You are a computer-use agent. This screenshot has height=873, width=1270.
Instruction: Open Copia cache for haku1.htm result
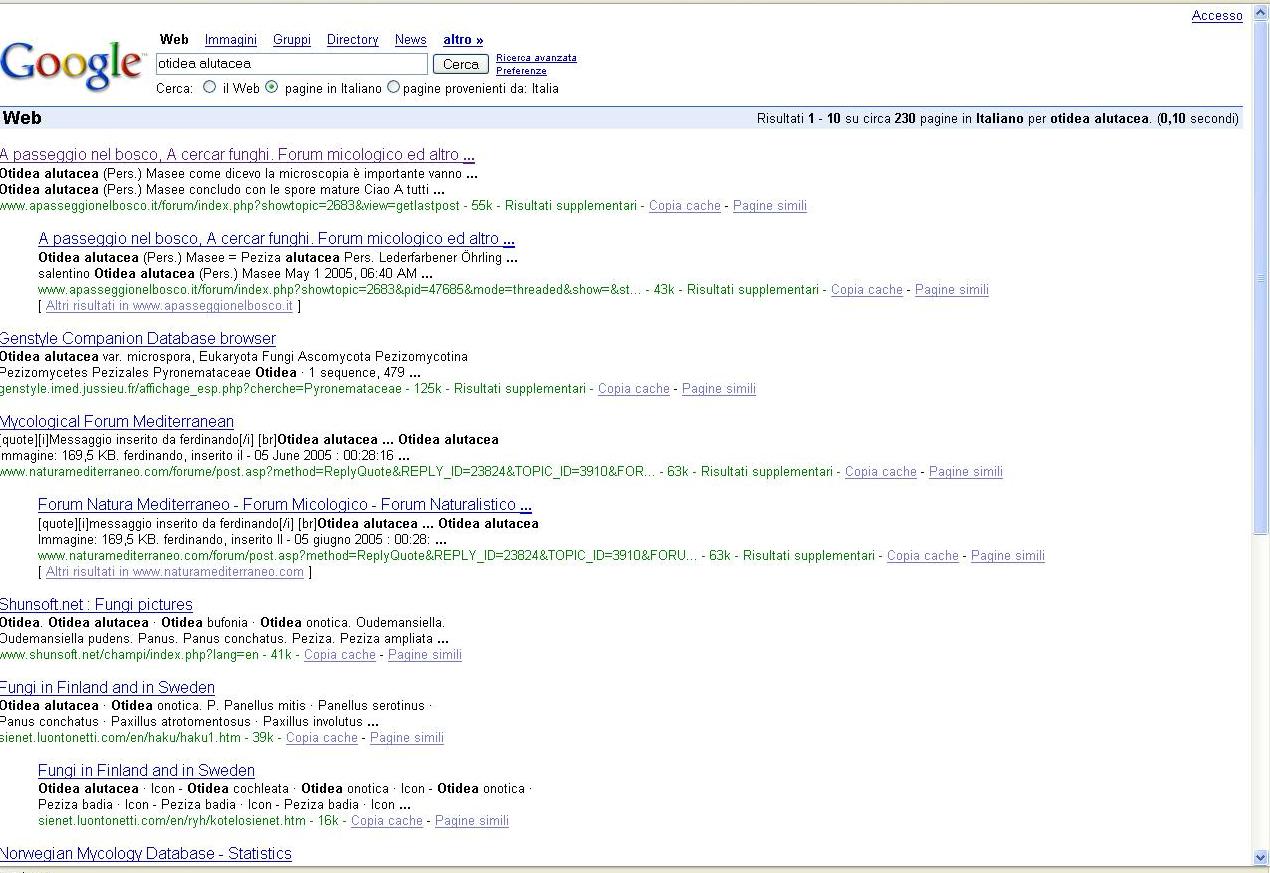[x=322, y=738]
